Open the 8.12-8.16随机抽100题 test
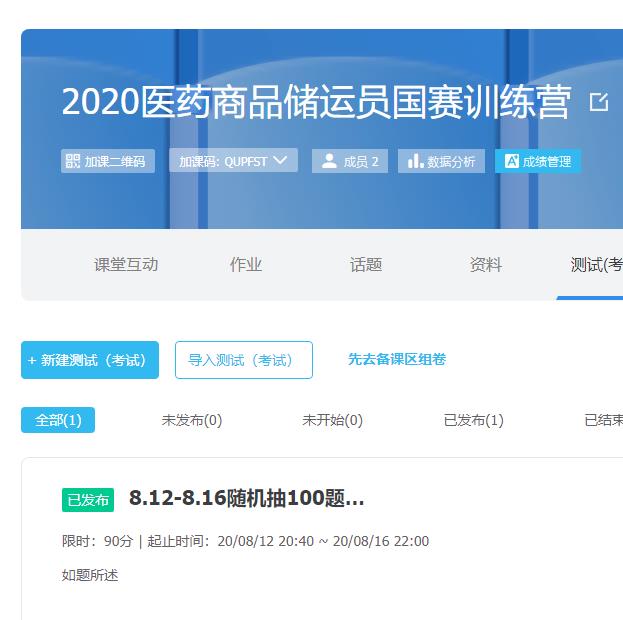This screenshot has height=620, width=623. coord(247,498)
